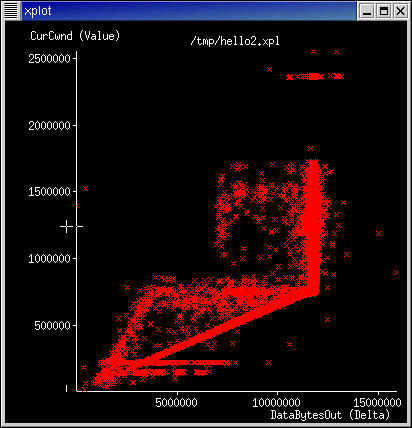Click the /tmp/hello2.xpl plot title
The width and height of the screenshot is (412, 428).
pyautogui.click(x=235, y=41)
